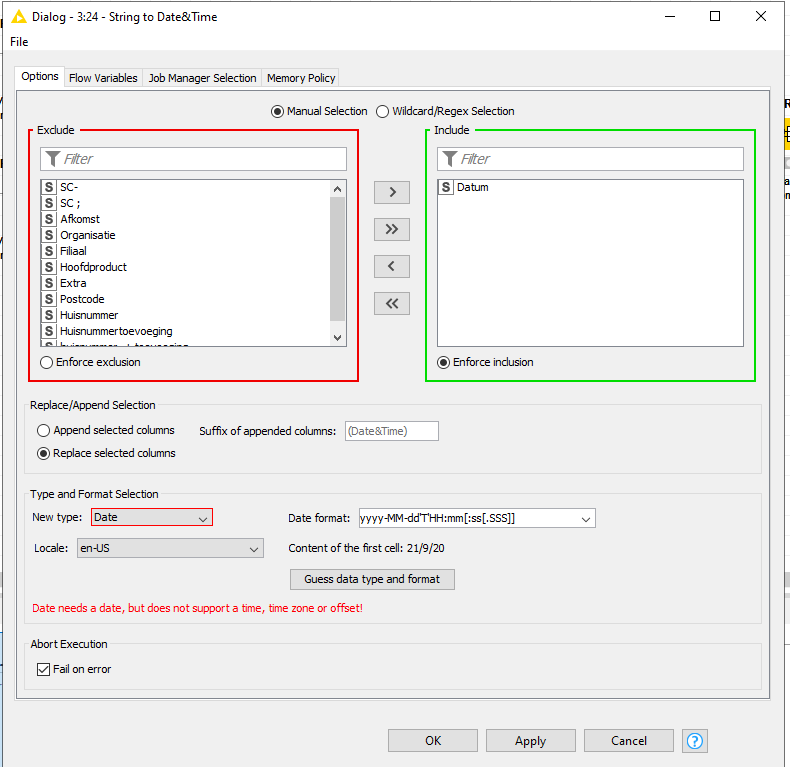Click Guess data type and format button
Image resolution: width=790 pixels, height=767 pixels.
[372, 579]
